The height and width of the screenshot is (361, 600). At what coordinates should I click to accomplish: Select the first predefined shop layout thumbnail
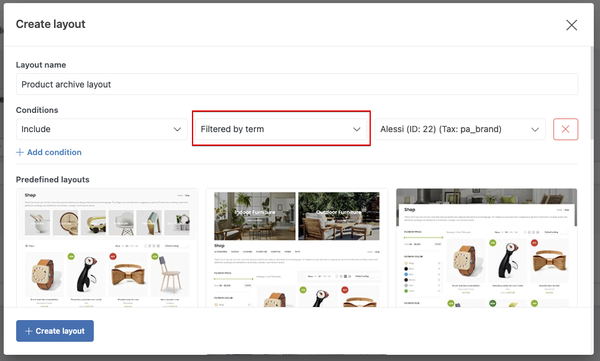pos(107,248)
